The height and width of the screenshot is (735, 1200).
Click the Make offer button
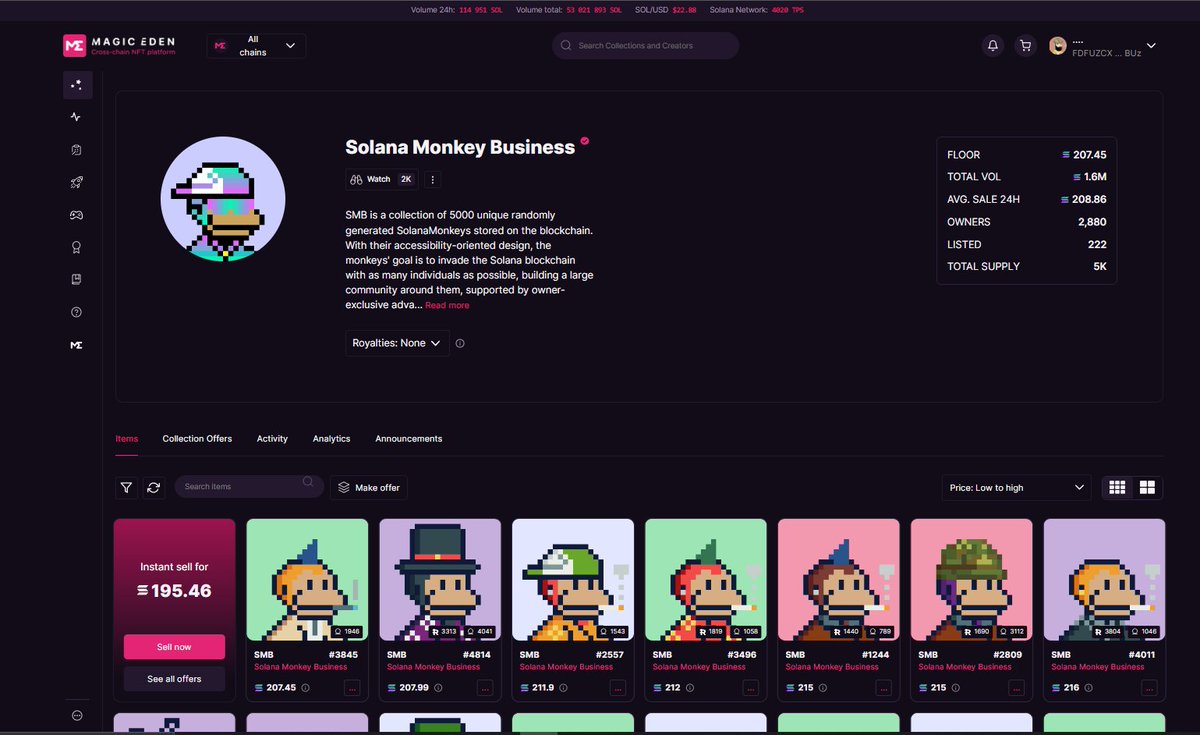[369, 487]
